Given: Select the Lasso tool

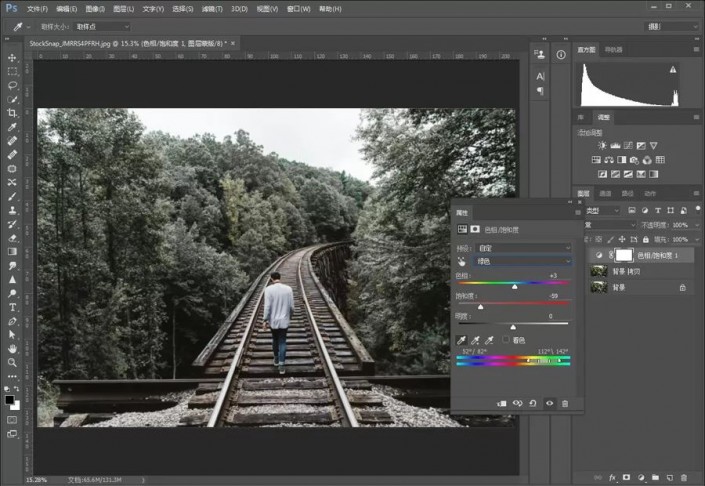Looking at the screenshot, I should coord(12,85).
